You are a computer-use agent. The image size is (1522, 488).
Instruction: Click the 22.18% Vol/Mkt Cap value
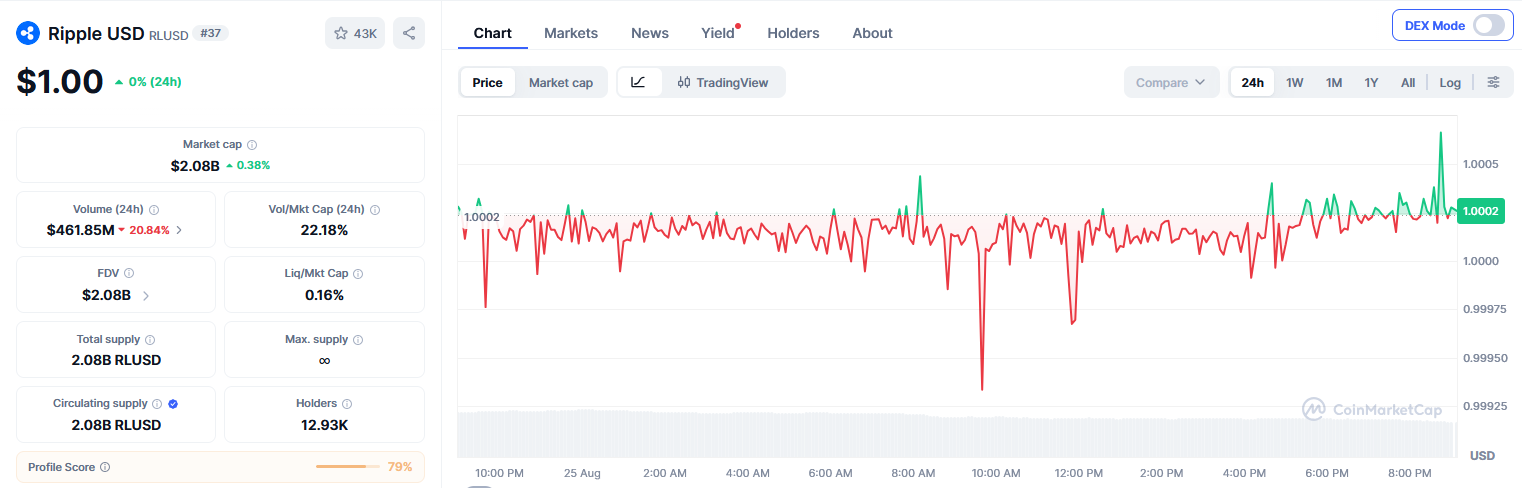324,230
